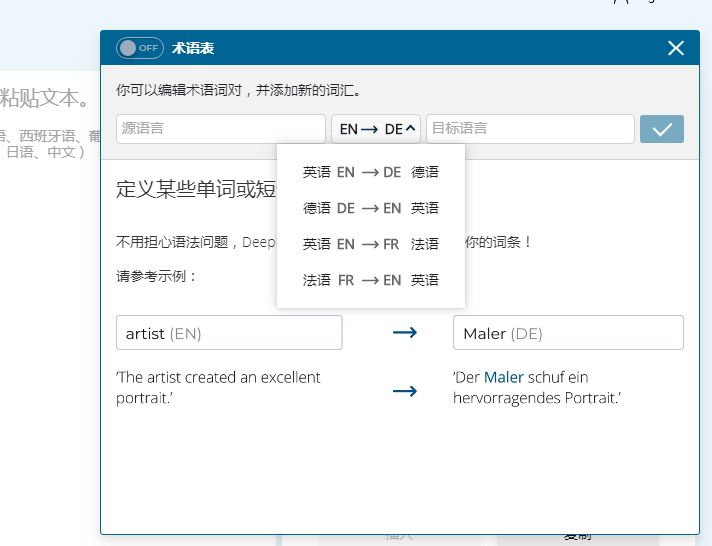Select 法语 FR → EN 英语 option

371,280
